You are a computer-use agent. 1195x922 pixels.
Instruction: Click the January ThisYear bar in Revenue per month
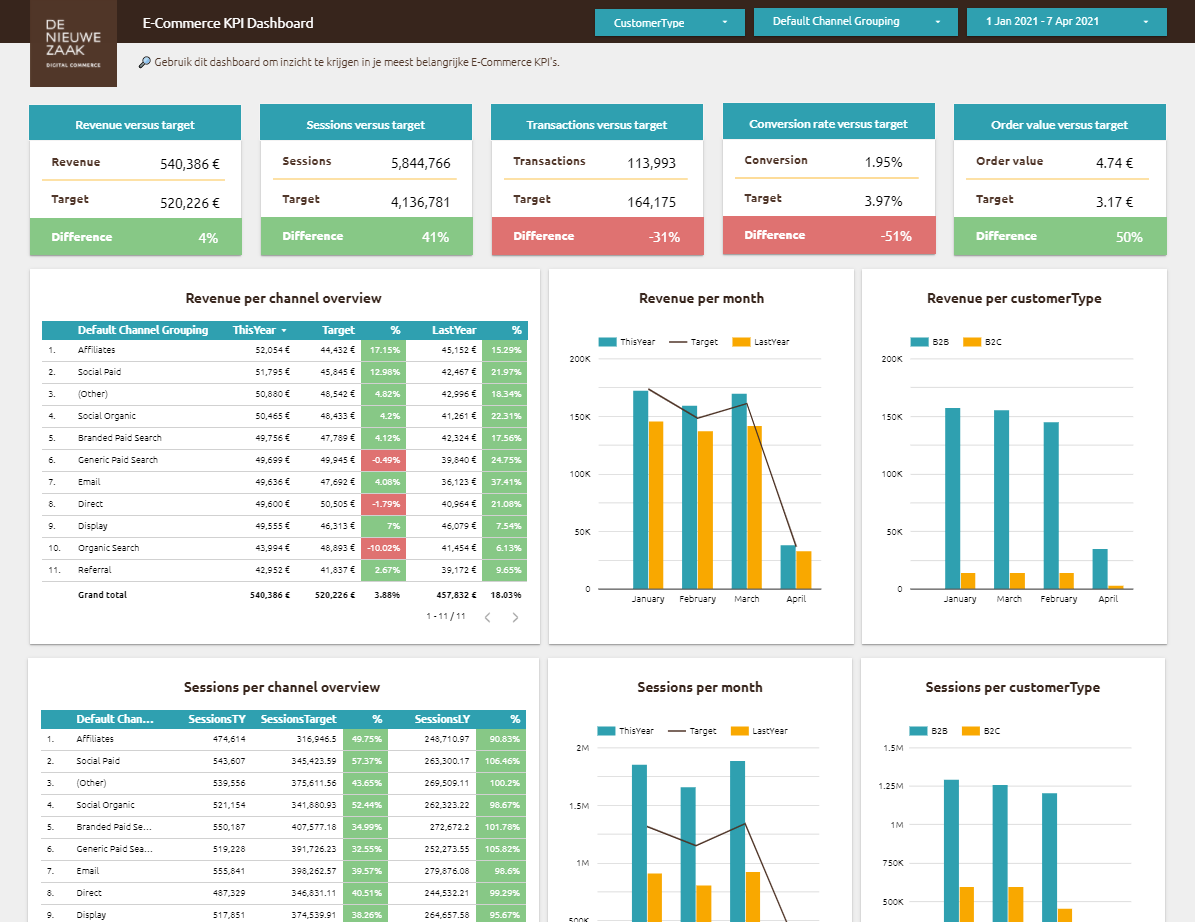[x=640, y=489]
